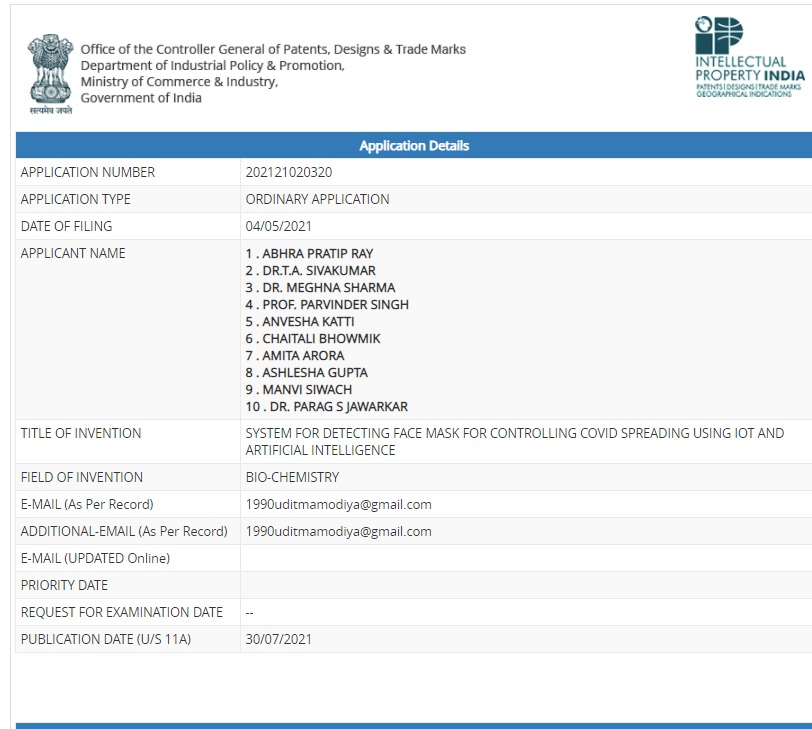The height and width of the screenshot is (729, 812).
Task: Click the publication date 30/07/2021
Action: pyautogui.click(x=278, y=639)
